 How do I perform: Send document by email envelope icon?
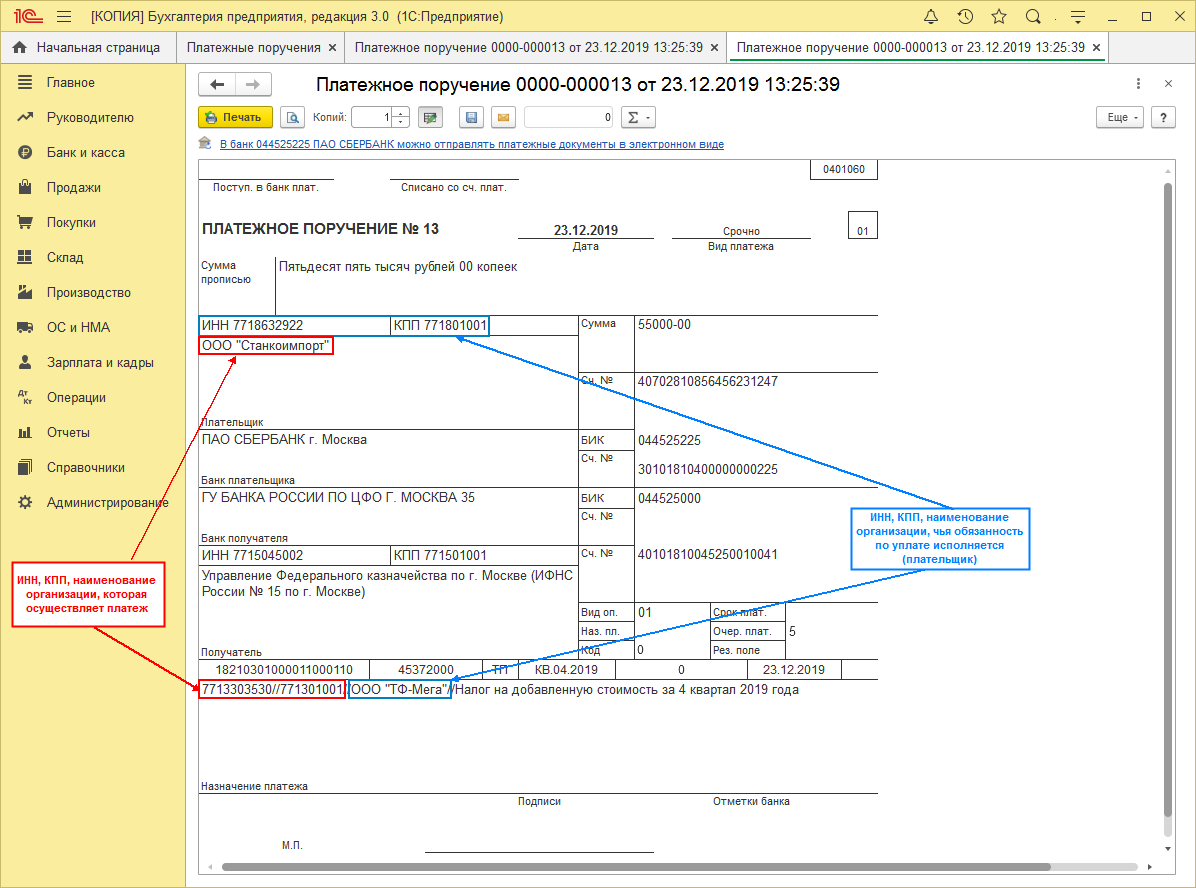tap(503, 117)
